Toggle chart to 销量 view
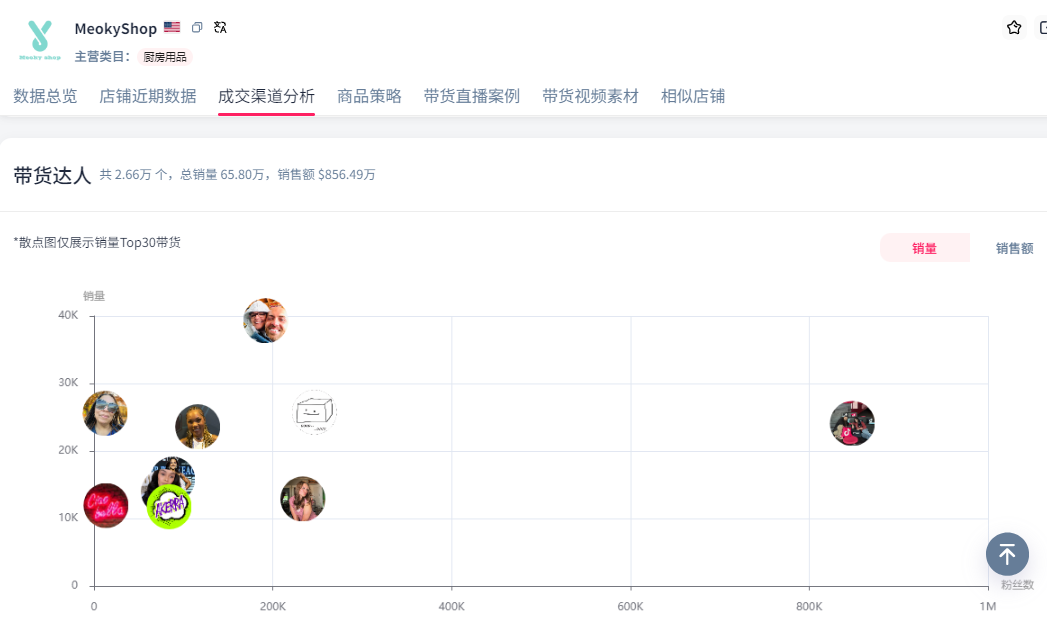This screenshot has height=633, width=1047. (924, 248)
